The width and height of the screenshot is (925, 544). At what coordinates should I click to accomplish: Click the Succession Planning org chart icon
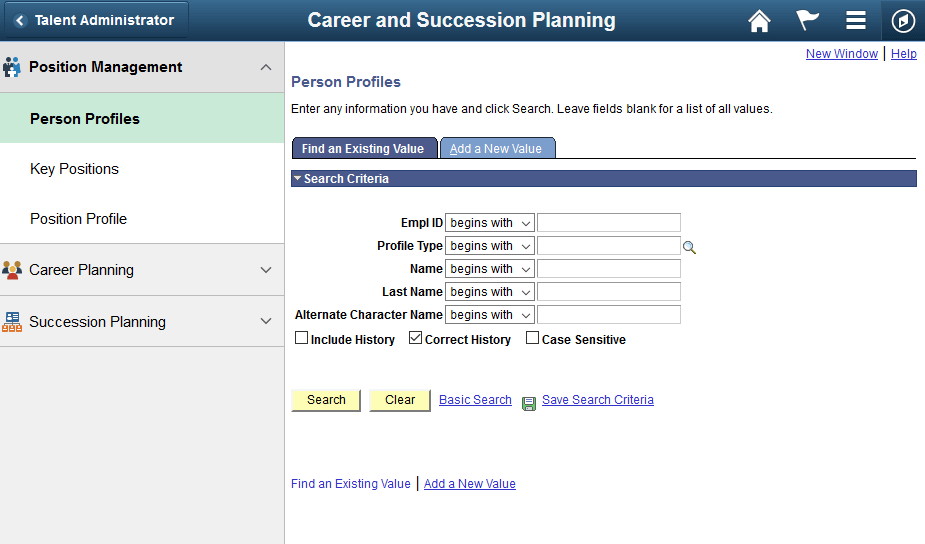[12, 322]
